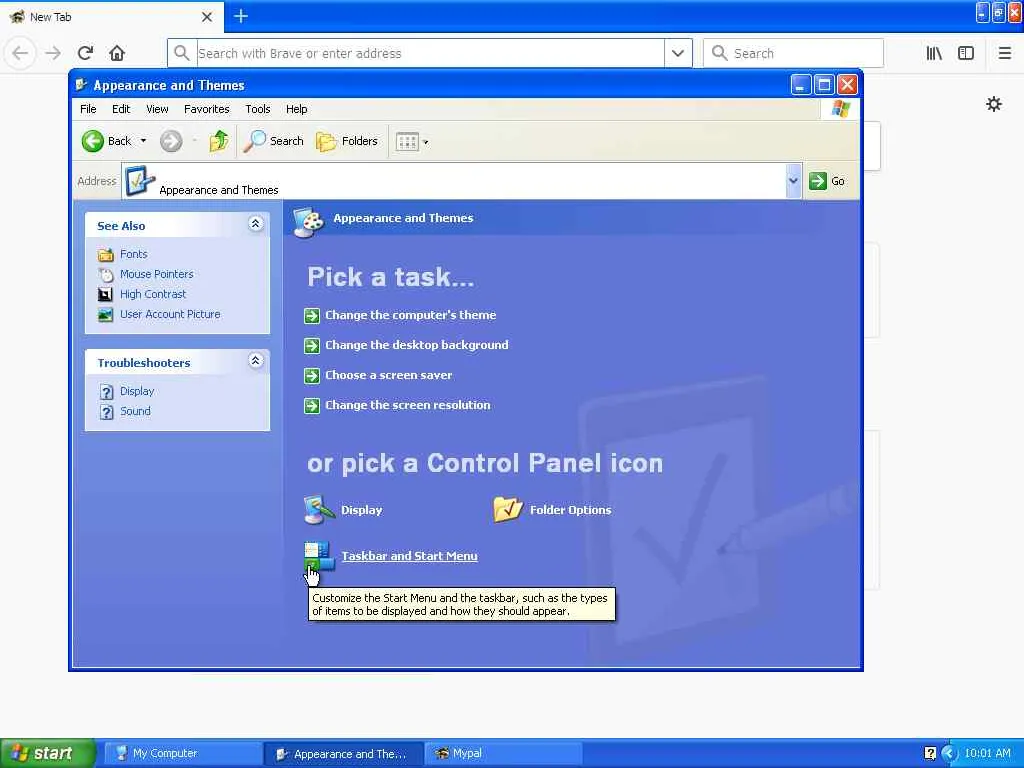Open Display control panel text link

361,510
